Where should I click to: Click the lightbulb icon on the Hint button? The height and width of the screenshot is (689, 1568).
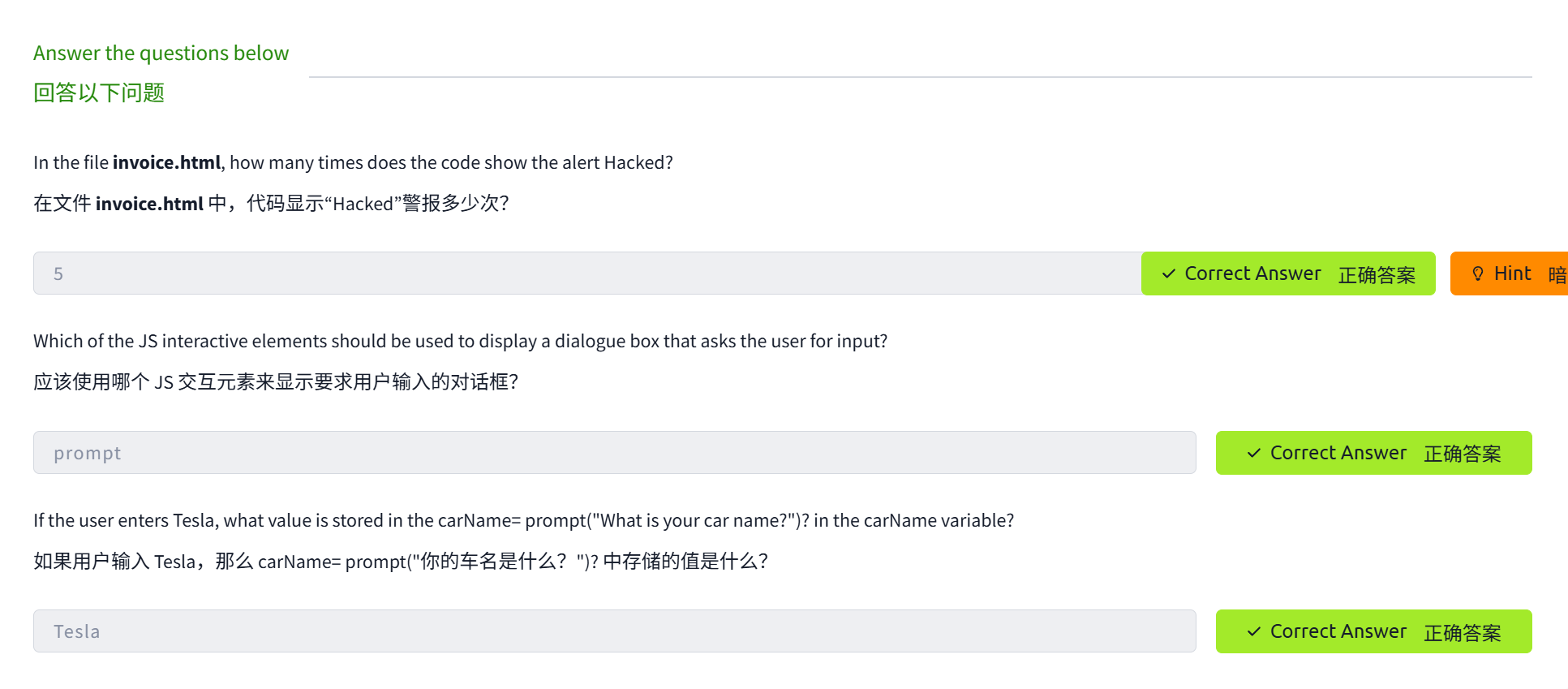tap(1478, 274)
